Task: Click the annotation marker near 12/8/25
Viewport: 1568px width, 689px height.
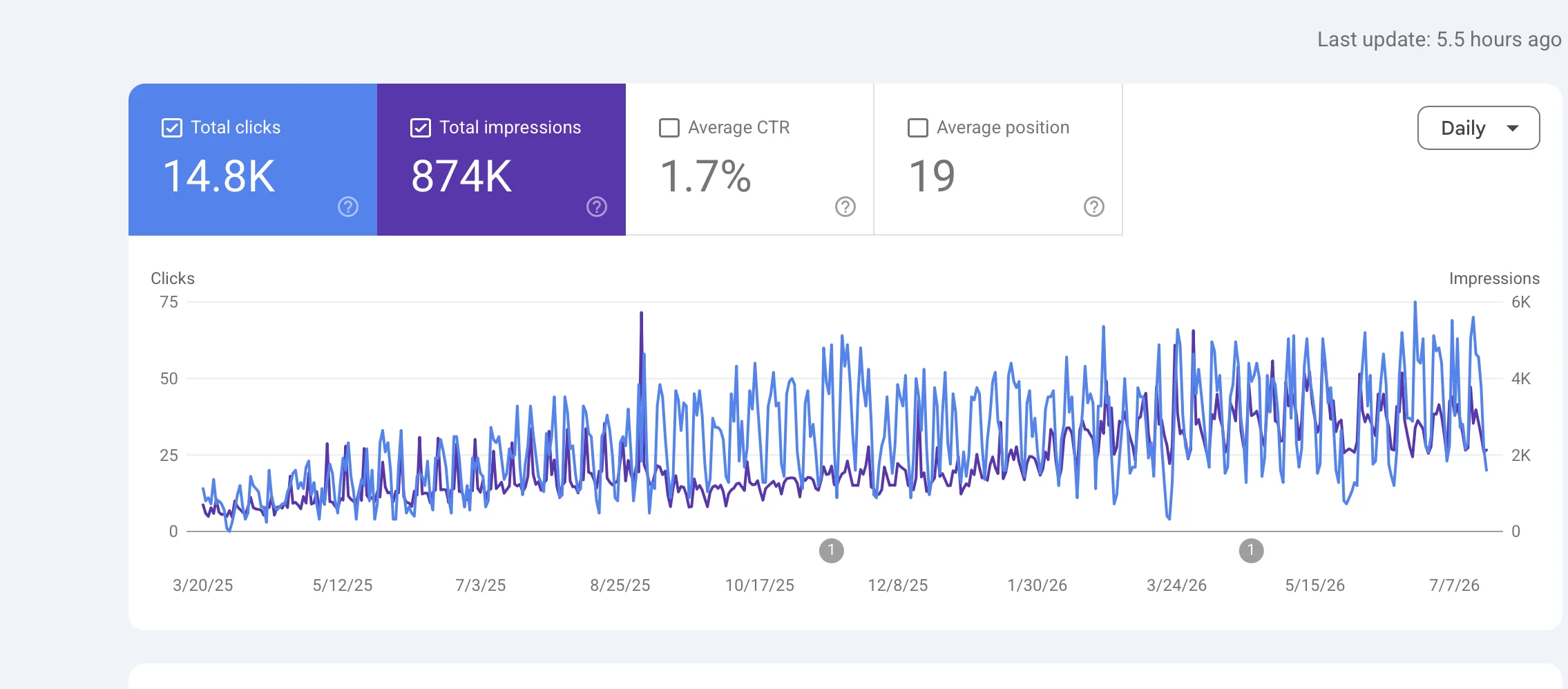Action: (x=832, y=551)
